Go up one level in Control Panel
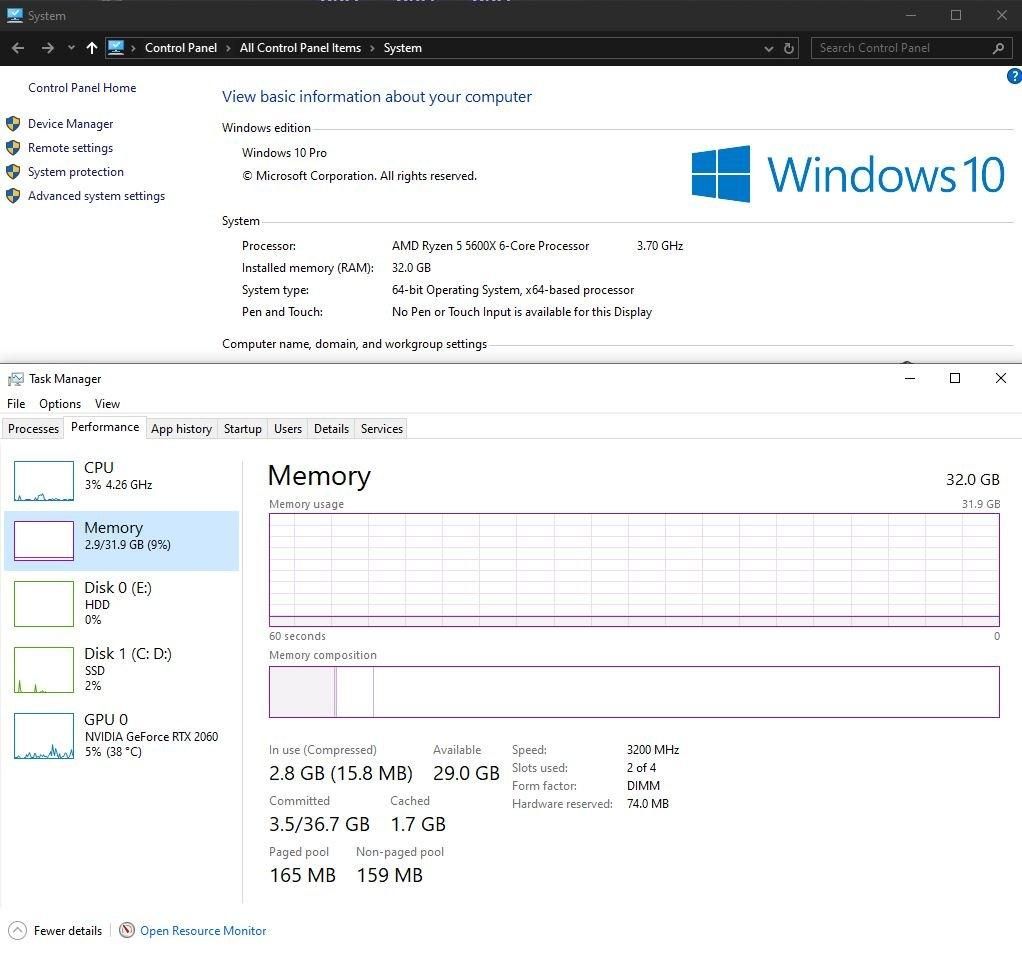 click(x=92, y=48)
